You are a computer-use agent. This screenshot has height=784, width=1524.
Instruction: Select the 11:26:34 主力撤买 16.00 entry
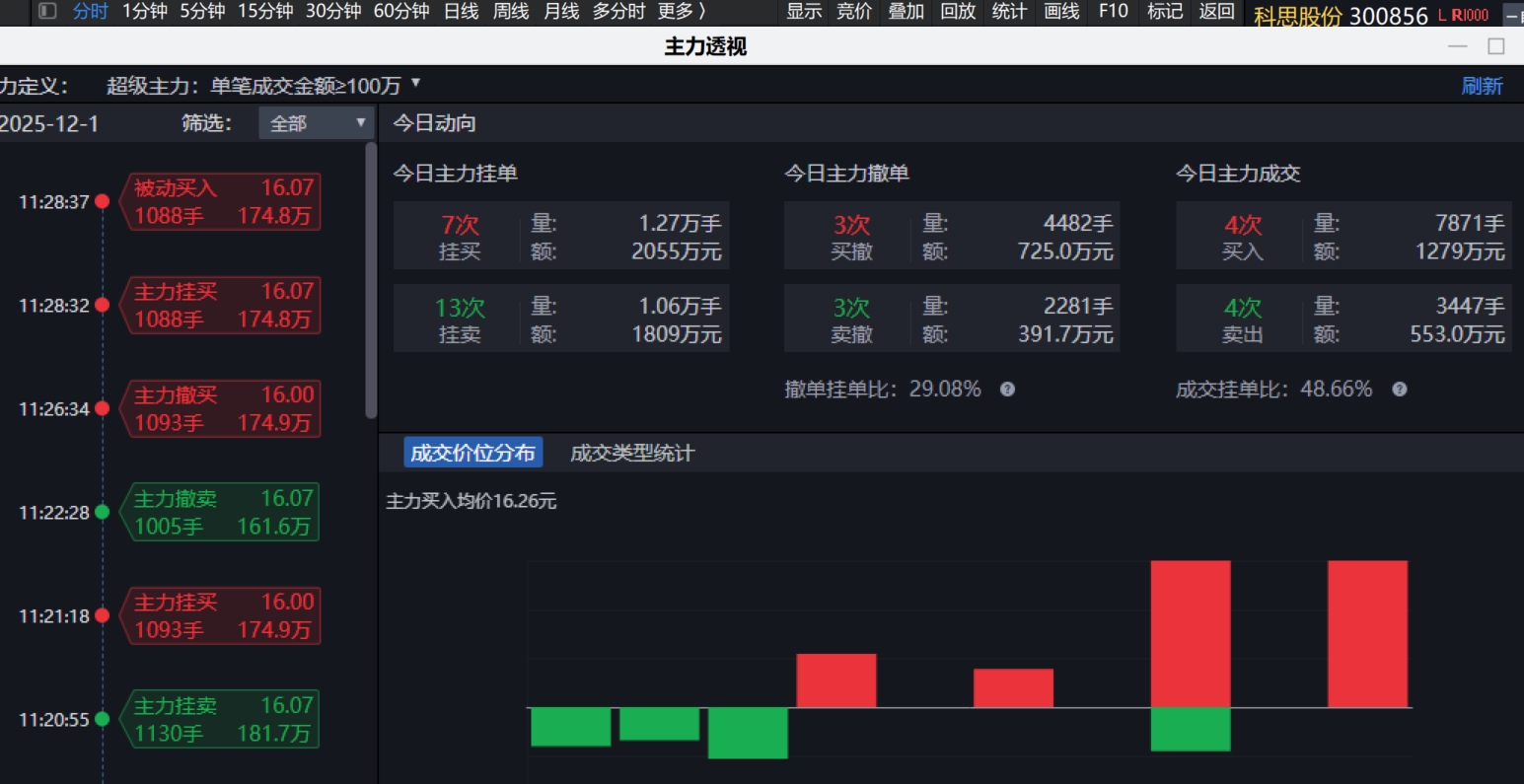tap(222, 408)
